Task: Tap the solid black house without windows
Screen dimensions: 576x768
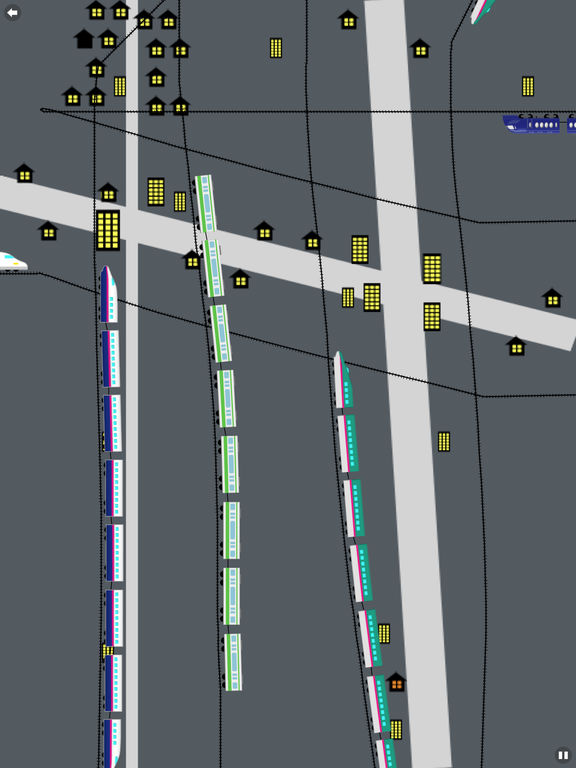Action: (84, 39)
